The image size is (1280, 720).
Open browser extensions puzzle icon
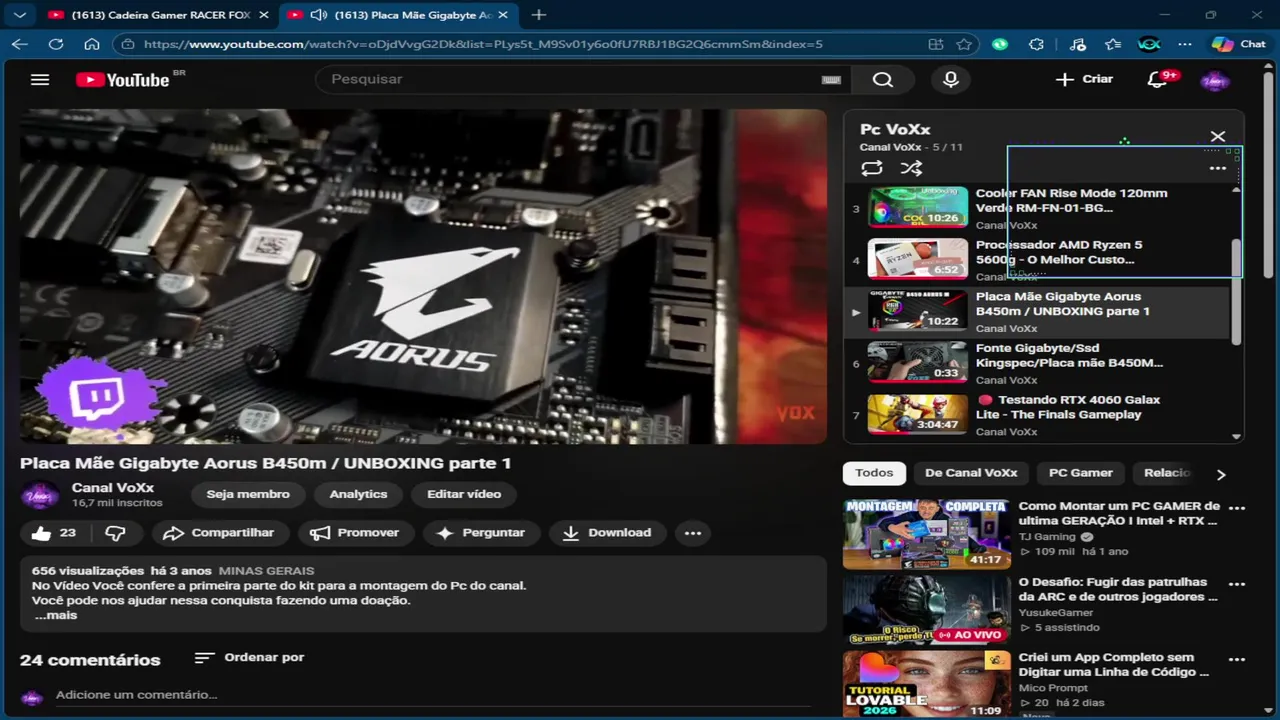pyautogui.click(x=1036, y=44)
